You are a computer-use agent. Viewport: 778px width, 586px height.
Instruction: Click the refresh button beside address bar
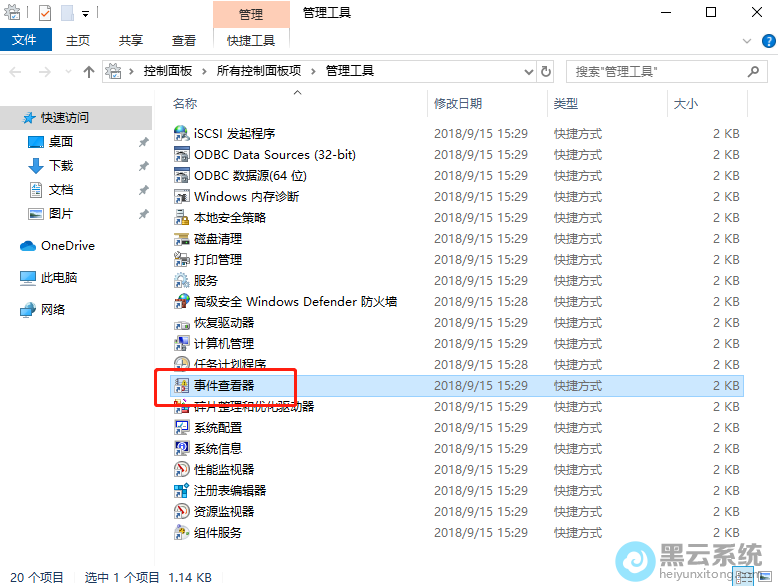pyautogui.click(x=546, y=72)
